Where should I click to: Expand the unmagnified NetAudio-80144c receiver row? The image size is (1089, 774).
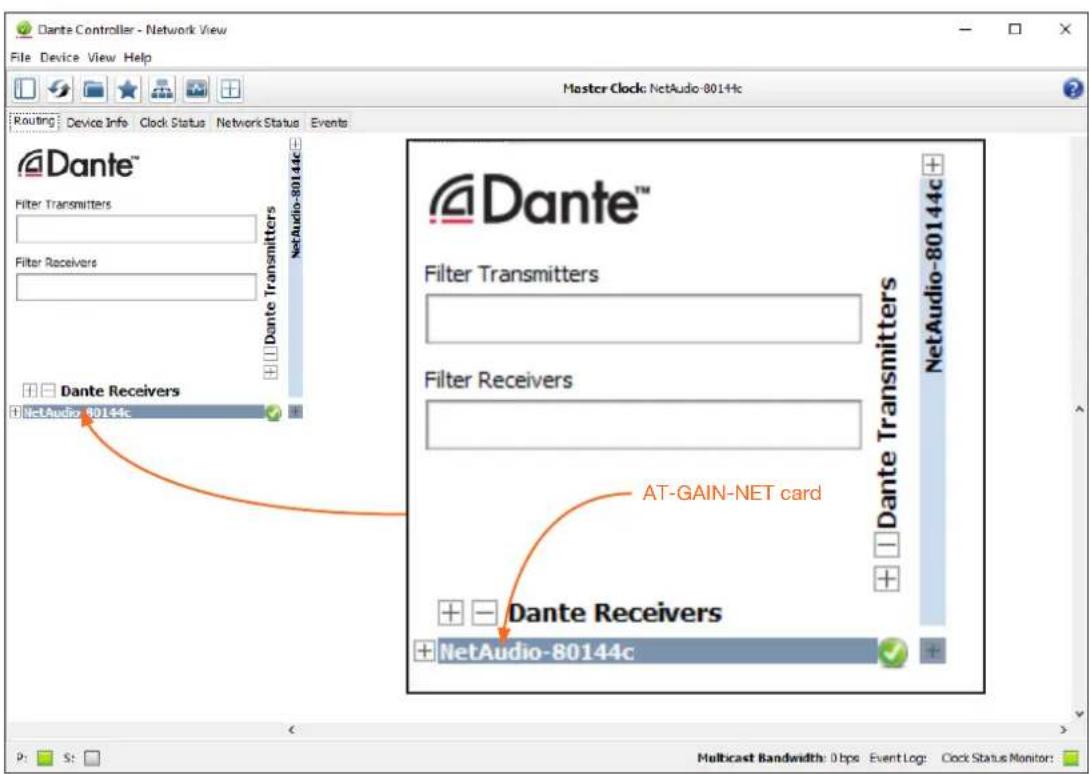[x=15, y=412]
